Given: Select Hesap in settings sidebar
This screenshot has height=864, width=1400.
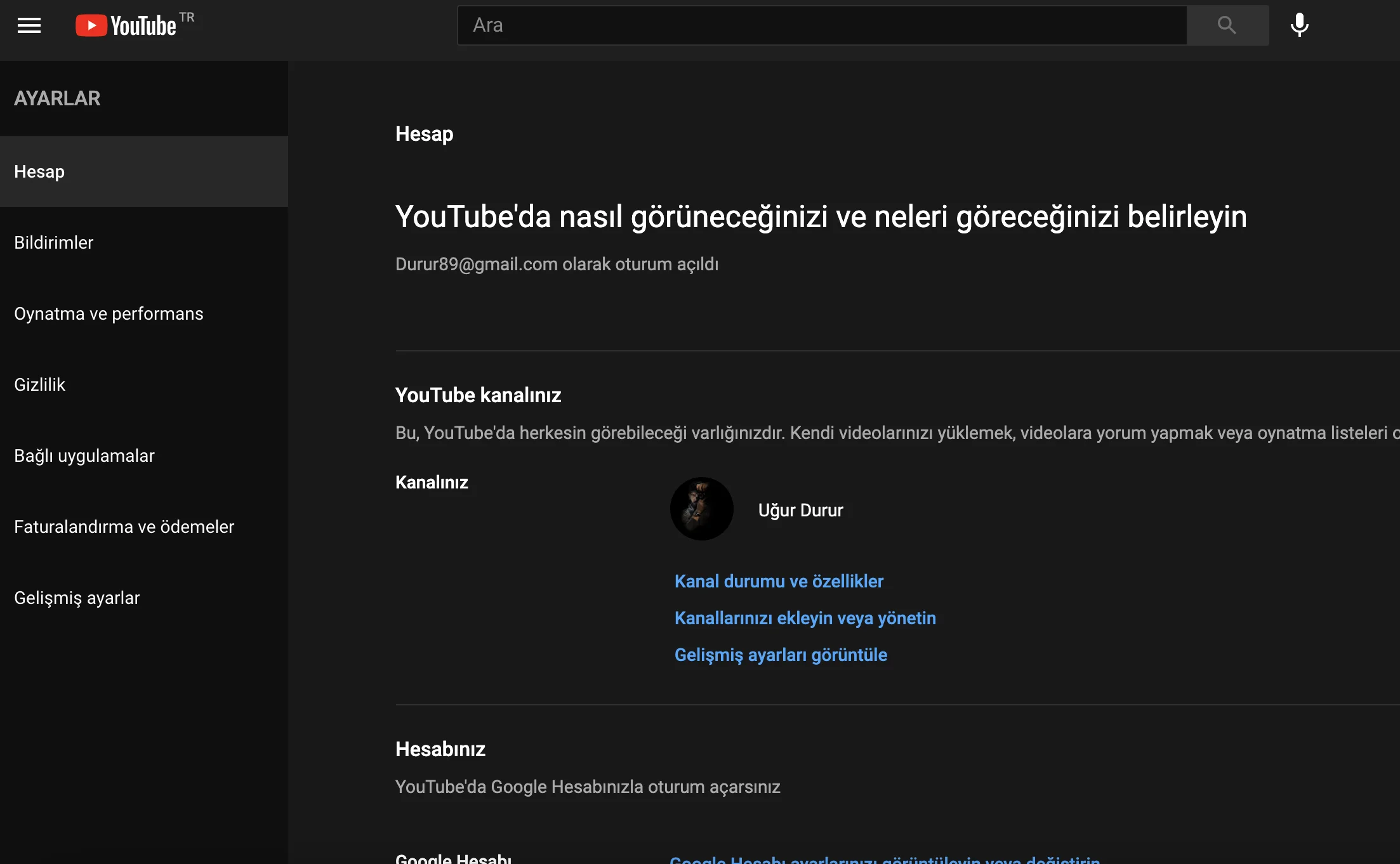Looking at the screenshot, I should point(39,171).
